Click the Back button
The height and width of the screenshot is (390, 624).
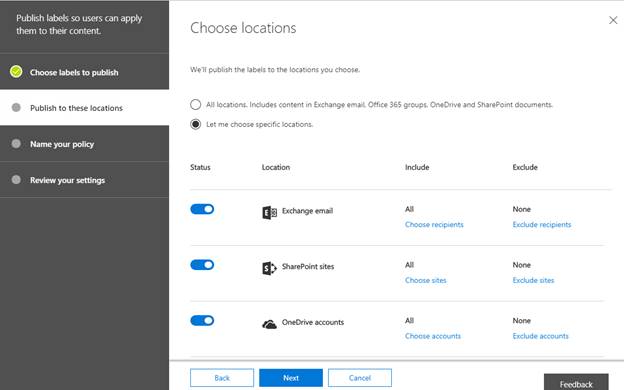pos(222,378)
